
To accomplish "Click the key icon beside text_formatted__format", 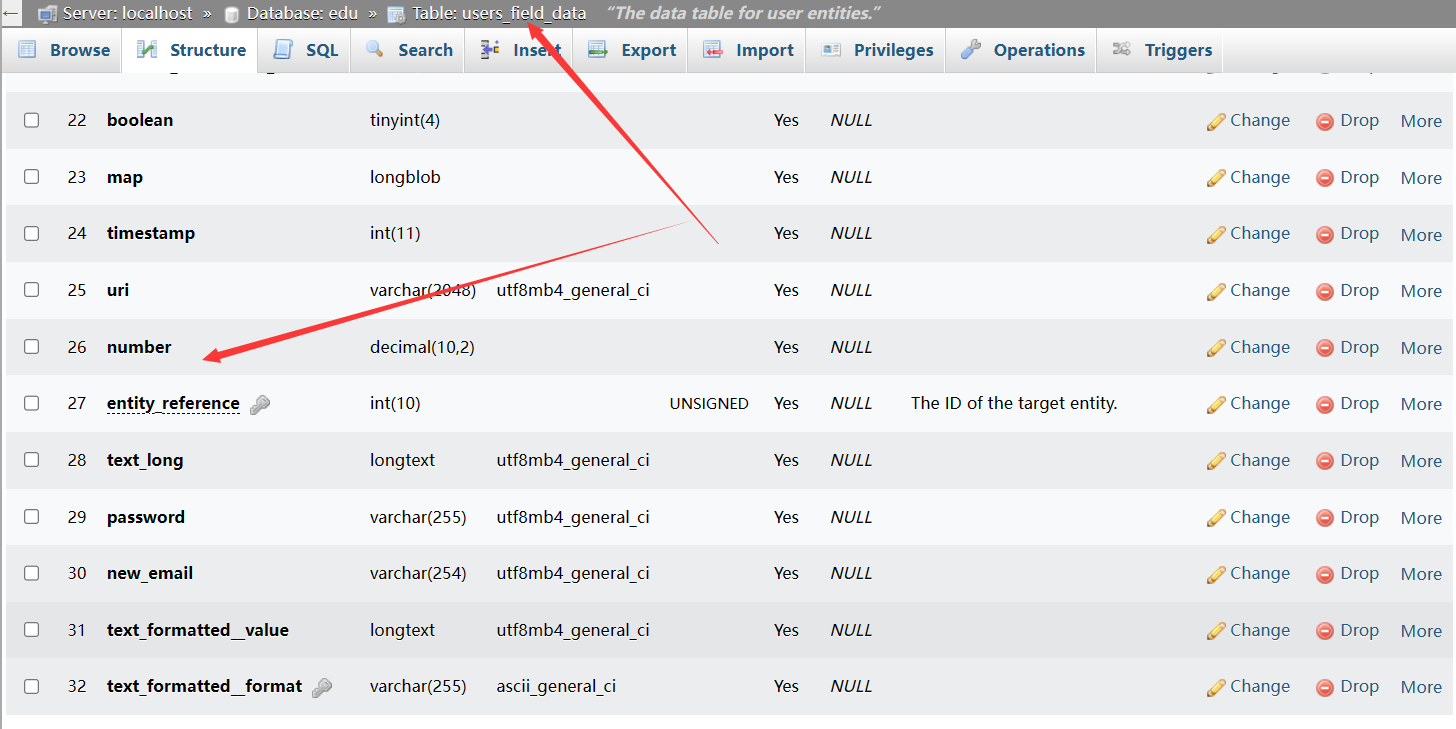I will pyautogui.click(x=322, y=687).
